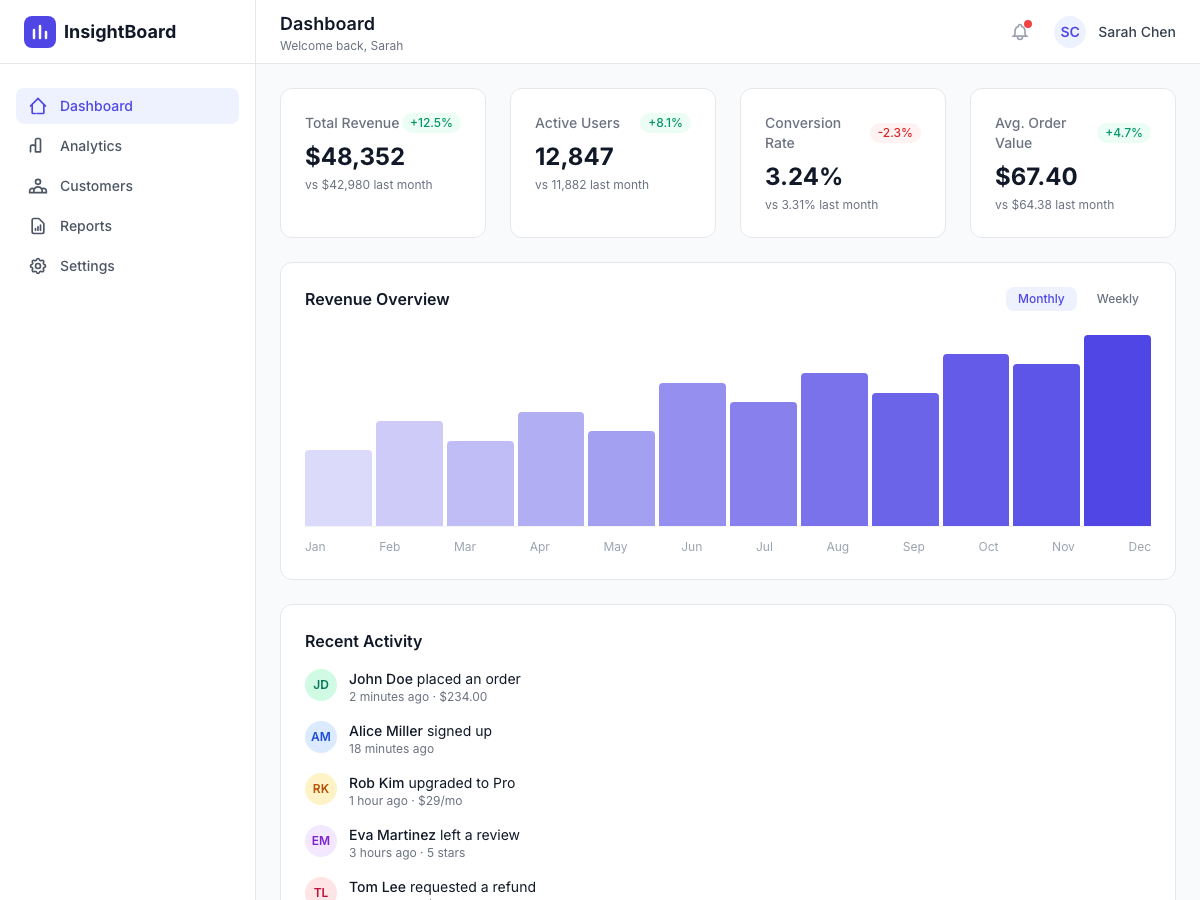Screen dimensions: 1200x900
Task: Click the +8.1% active users badge
Action: coord(665,123)
